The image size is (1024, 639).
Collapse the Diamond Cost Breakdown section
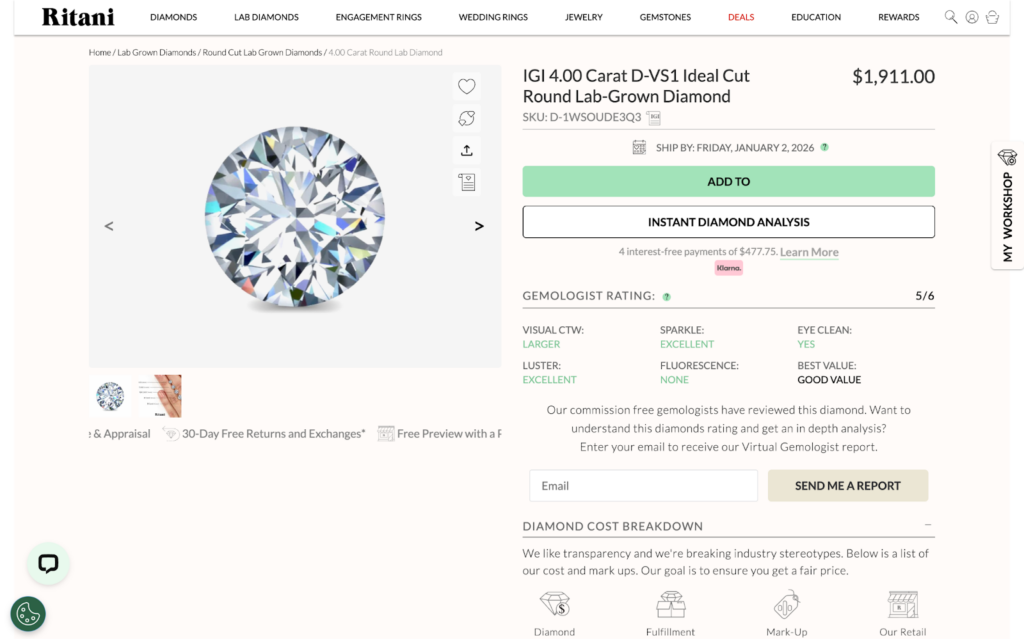928,525
